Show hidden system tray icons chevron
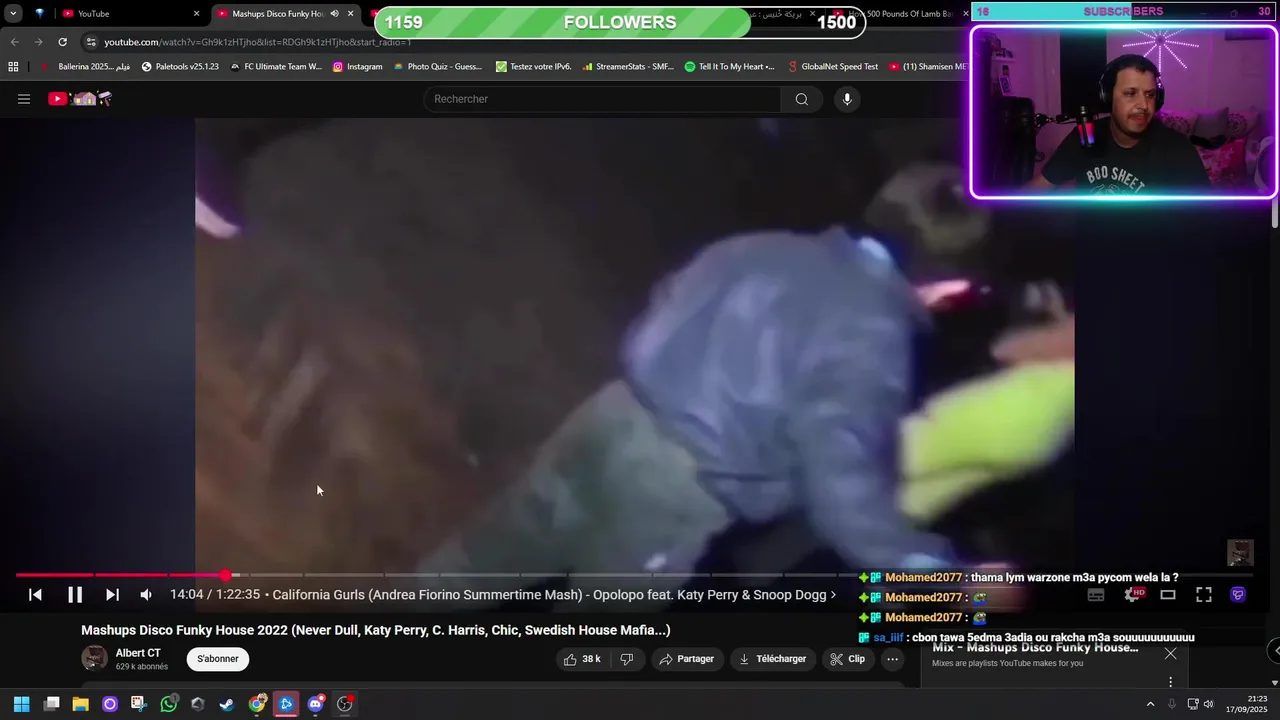This screenshot has width=1280, height=720. (x=1150, y=704)
